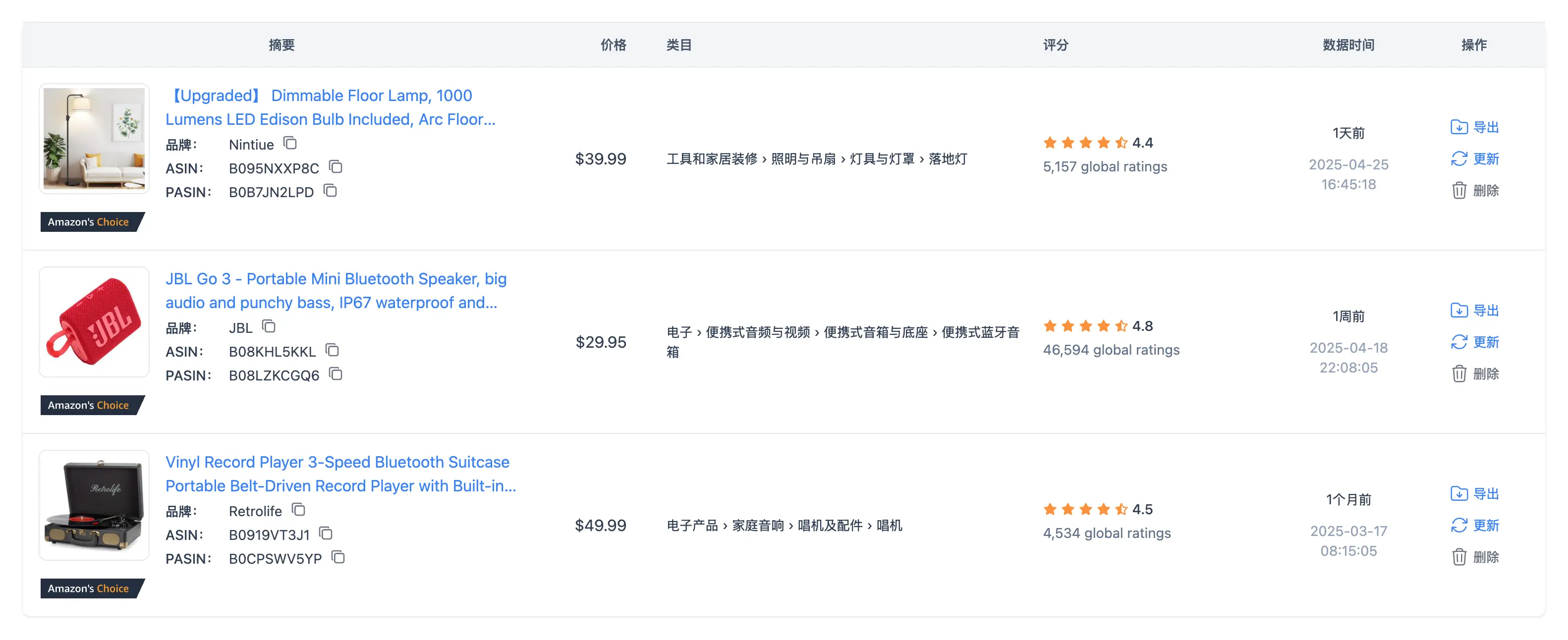Copy the Nintiue brand name
The width and height of the screenshot is (1568, 640).
(x=290, y=144)
